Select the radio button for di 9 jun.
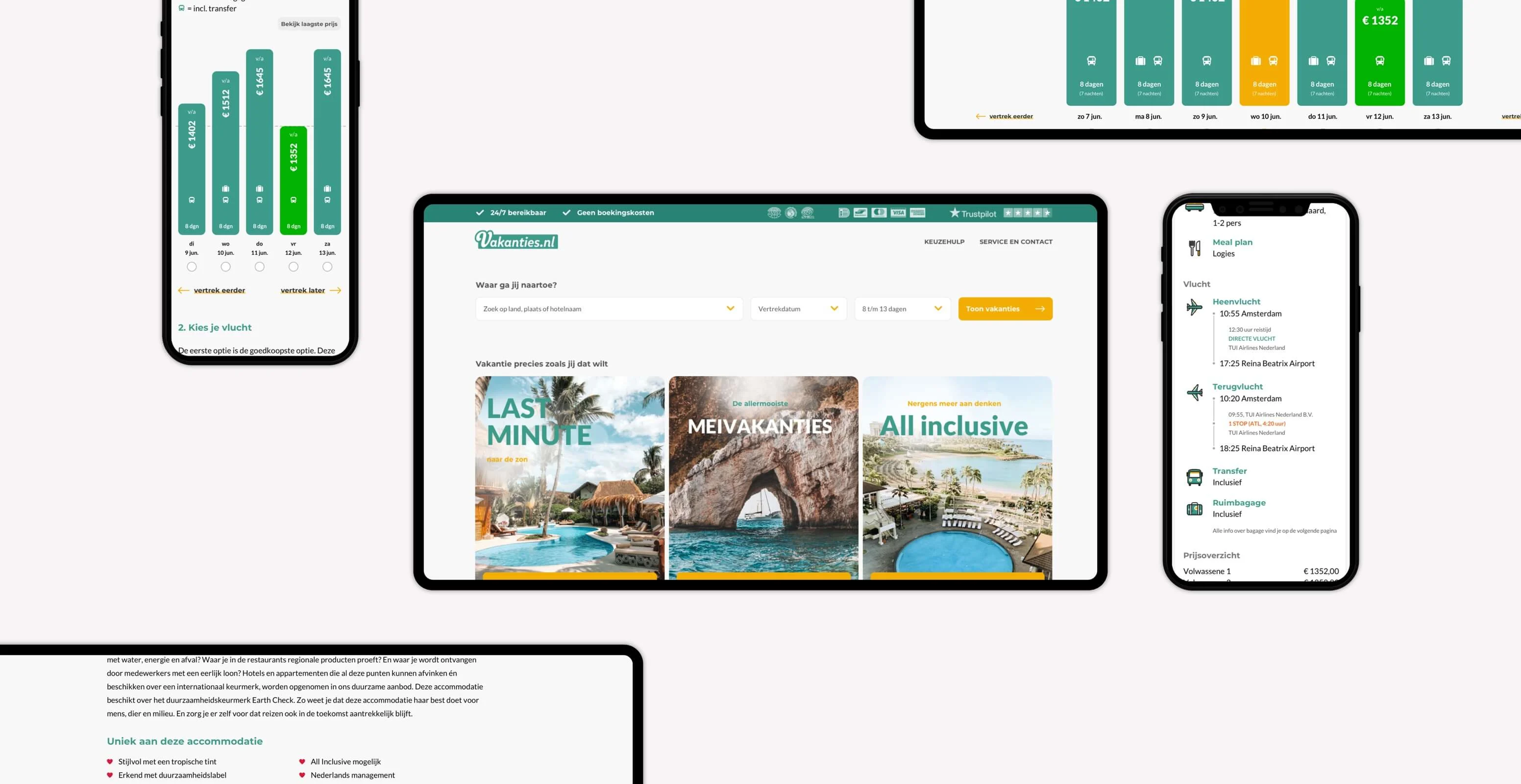The width and height of the screenshot is (1521, 784). pyautogui.click(x=192, y=267)
